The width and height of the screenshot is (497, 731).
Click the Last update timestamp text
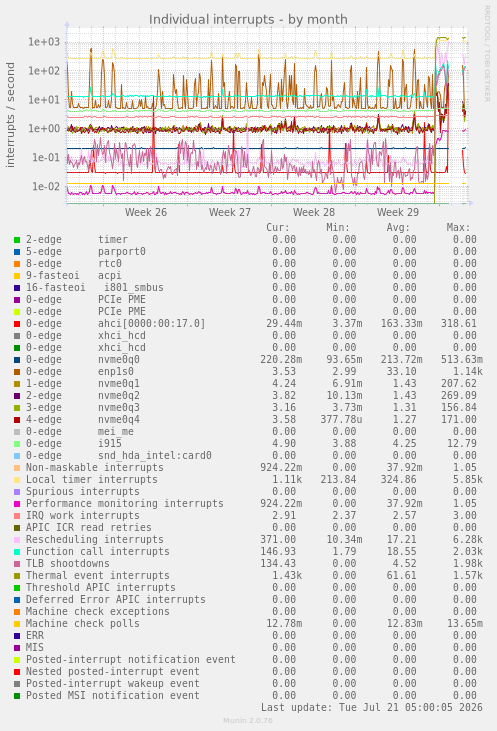(372, 708)
